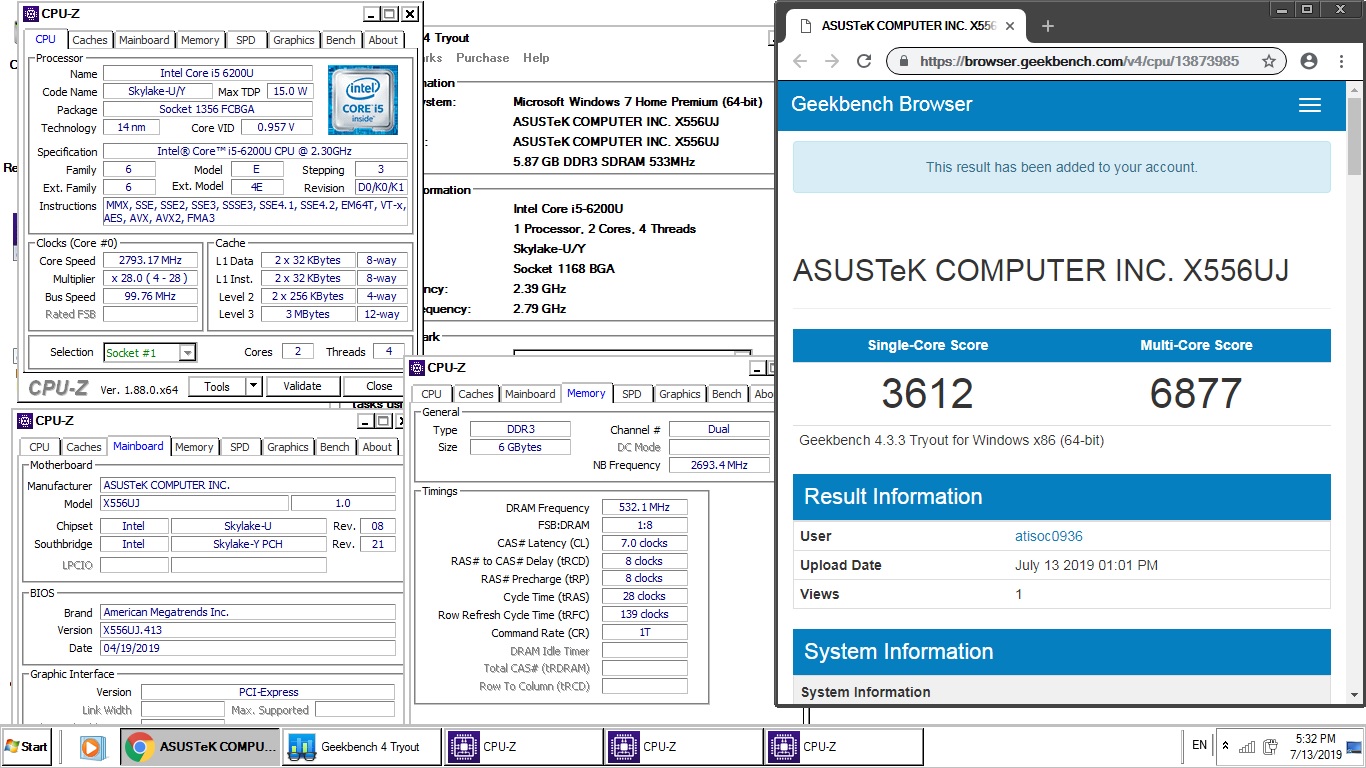This screenshot has width=1366, height=768.
Task: Select the Multiplier value x 28.0
Action: point(151,278)
